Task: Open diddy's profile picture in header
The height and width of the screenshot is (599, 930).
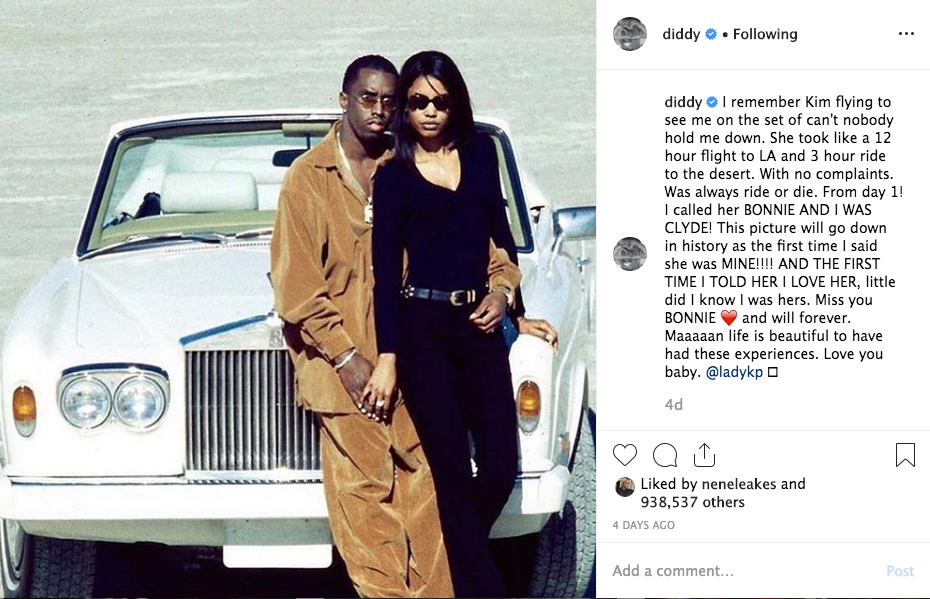Action: tap(630, 34)
